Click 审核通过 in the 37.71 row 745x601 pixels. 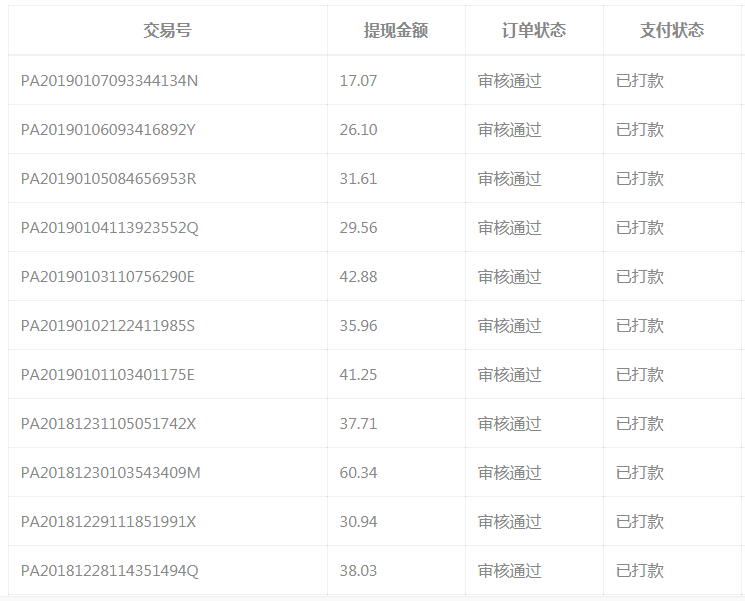click(509, 424)
